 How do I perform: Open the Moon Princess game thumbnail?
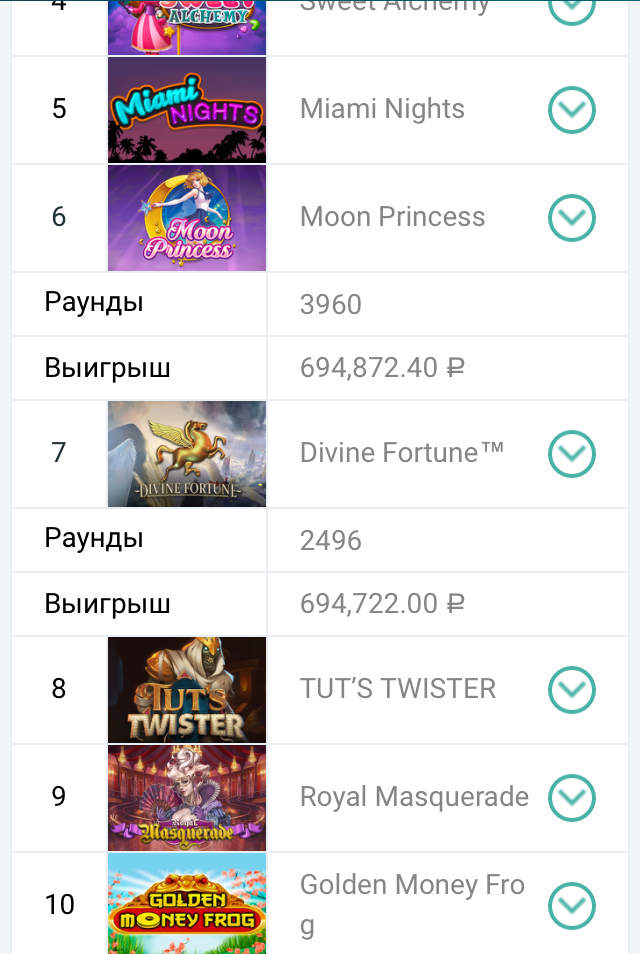coord(187,218)
